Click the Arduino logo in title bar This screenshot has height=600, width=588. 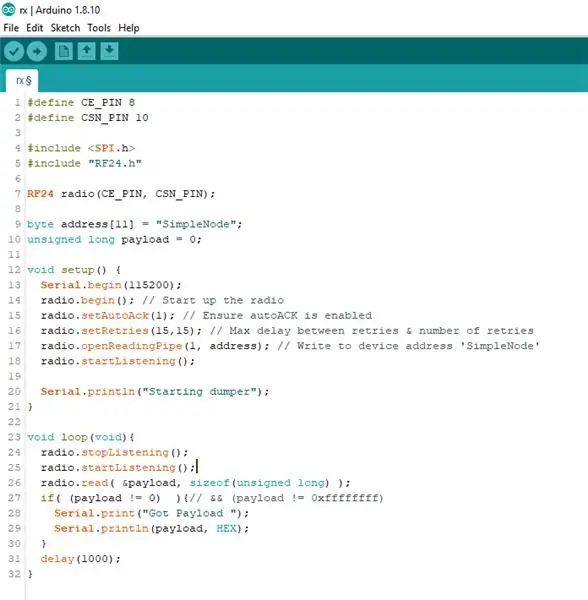8,10
